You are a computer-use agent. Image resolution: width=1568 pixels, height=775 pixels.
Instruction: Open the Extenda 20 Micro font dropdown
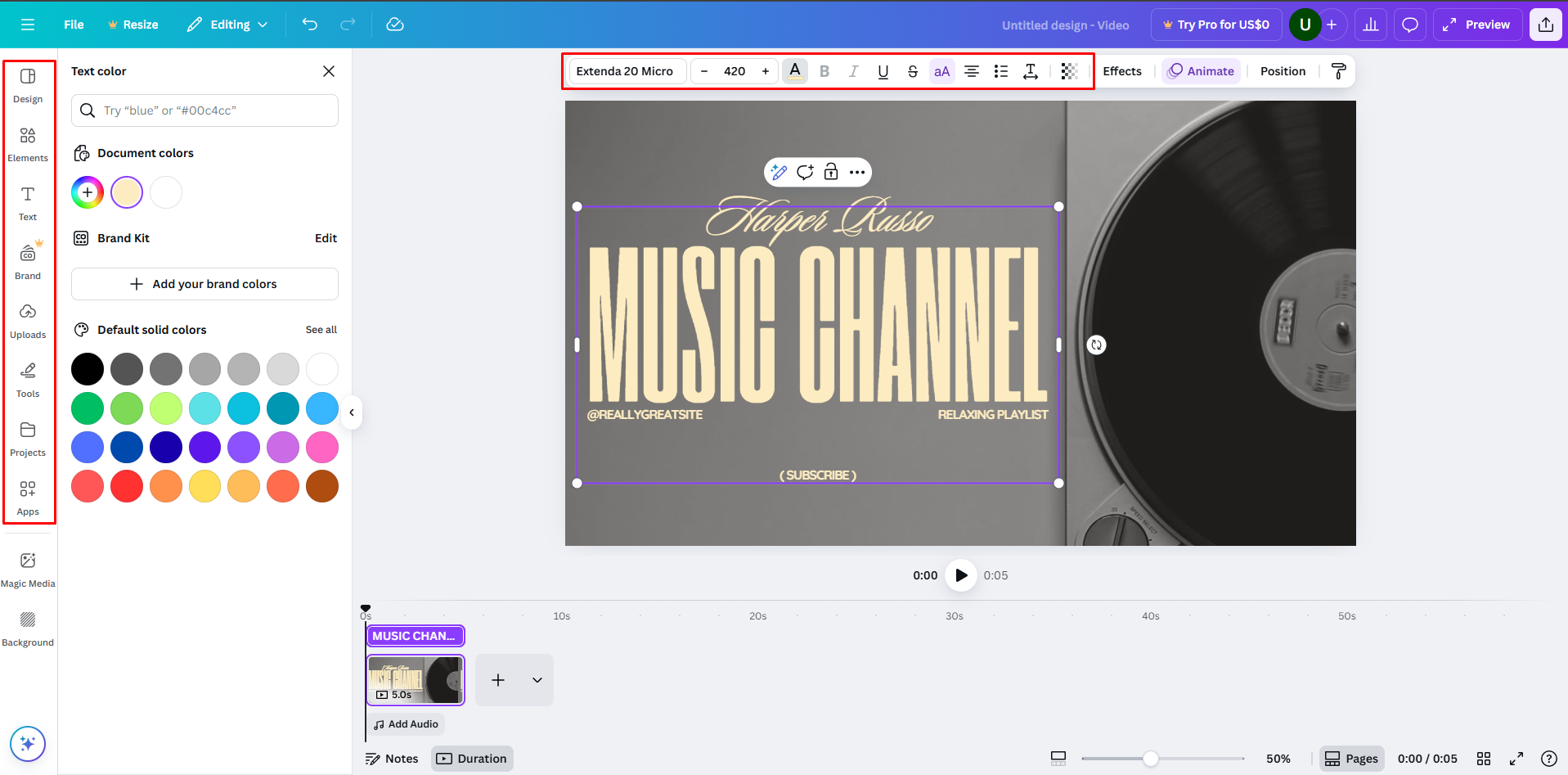click(626, 71)
